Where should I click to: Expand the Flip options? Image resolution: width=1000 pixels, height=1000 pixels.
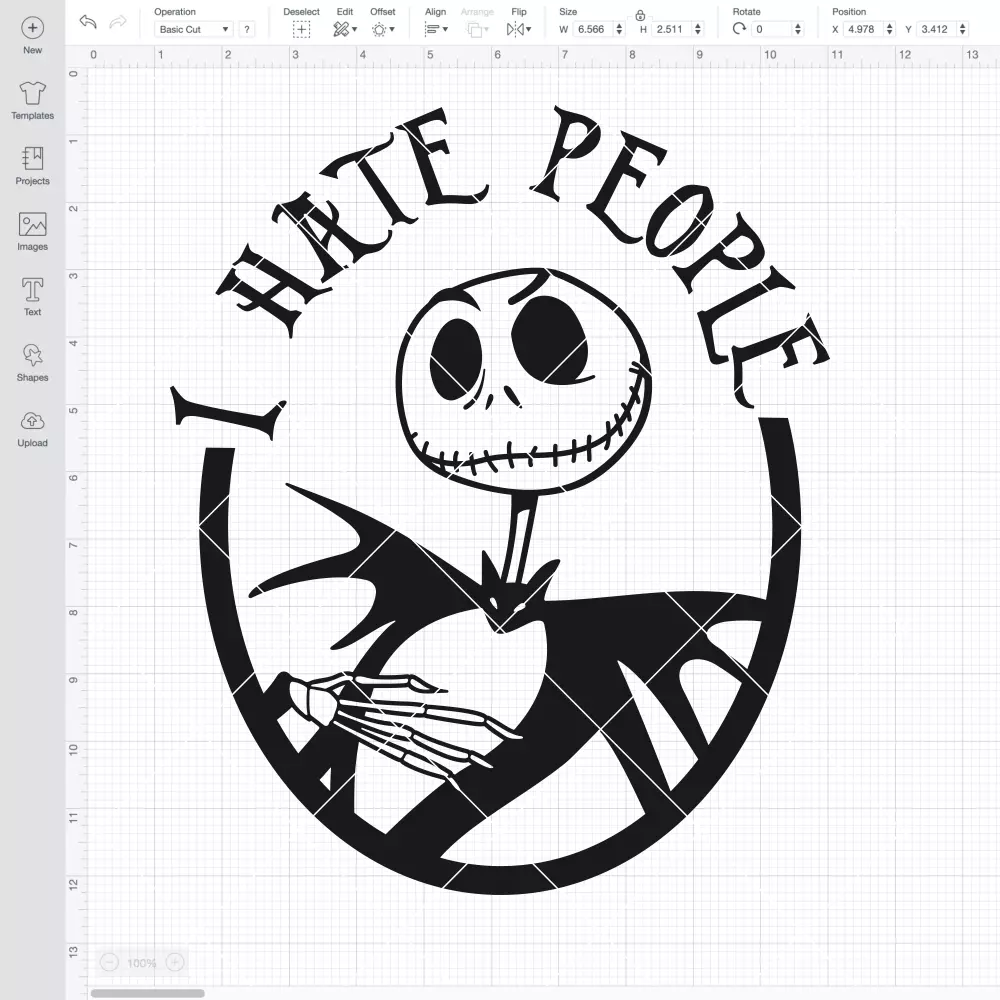pos(518,29)
